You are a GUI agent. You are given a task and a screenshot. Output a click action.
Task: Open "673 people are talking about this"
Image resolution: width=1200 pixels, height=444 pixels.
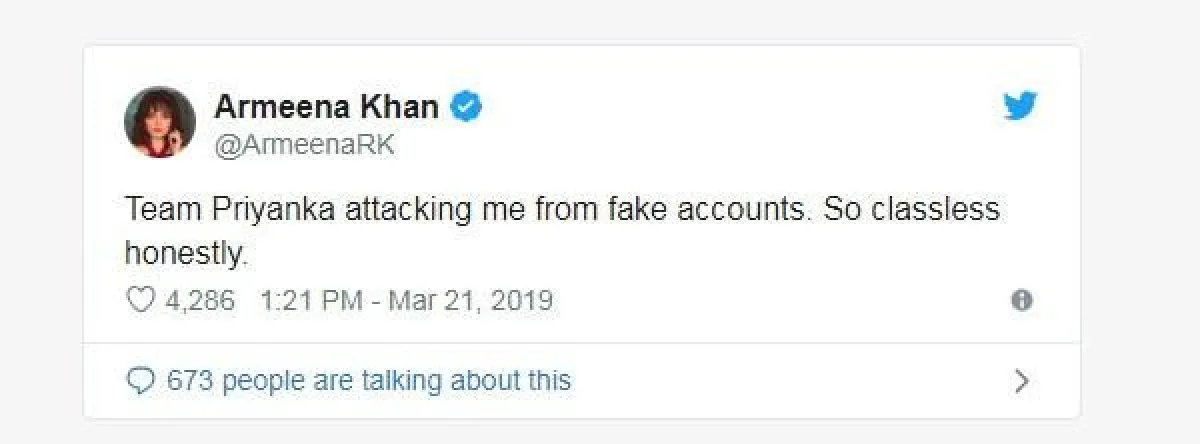coord(369,381)
